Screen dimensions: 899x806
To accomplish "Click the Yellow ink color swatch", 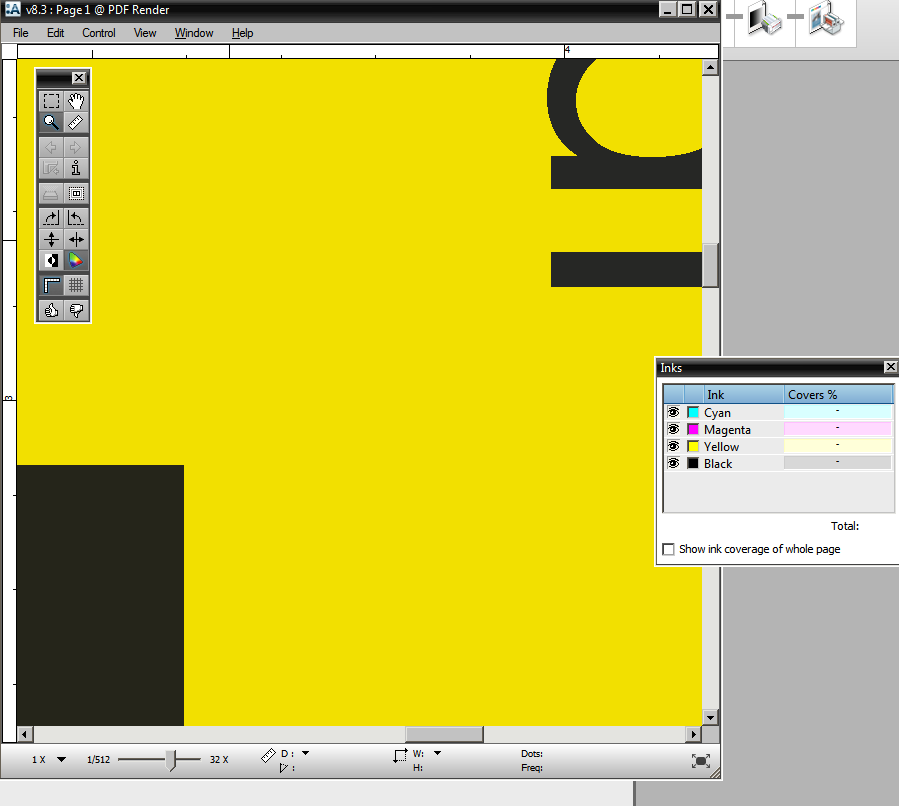I will 693,446.
